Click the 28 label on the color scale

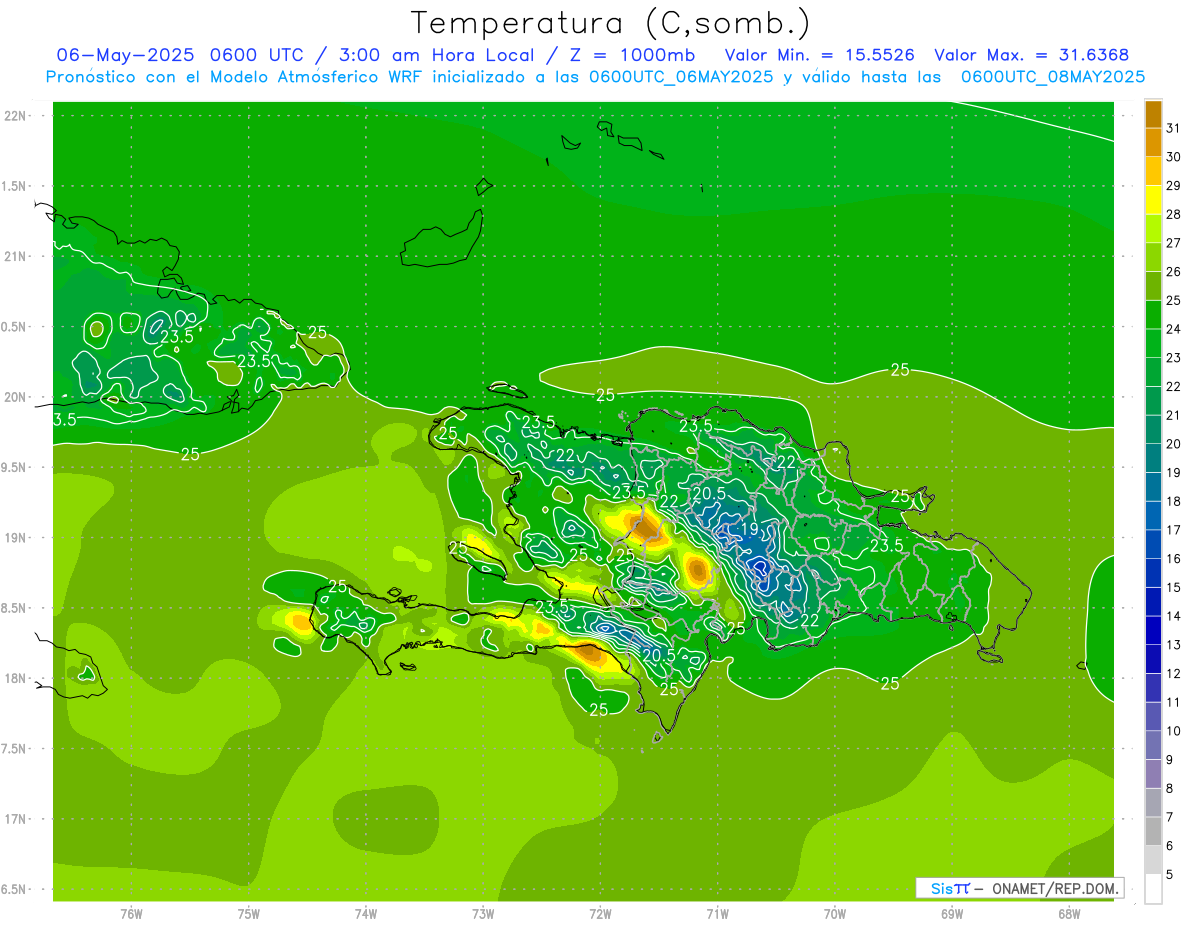(x=1173, y=214)
